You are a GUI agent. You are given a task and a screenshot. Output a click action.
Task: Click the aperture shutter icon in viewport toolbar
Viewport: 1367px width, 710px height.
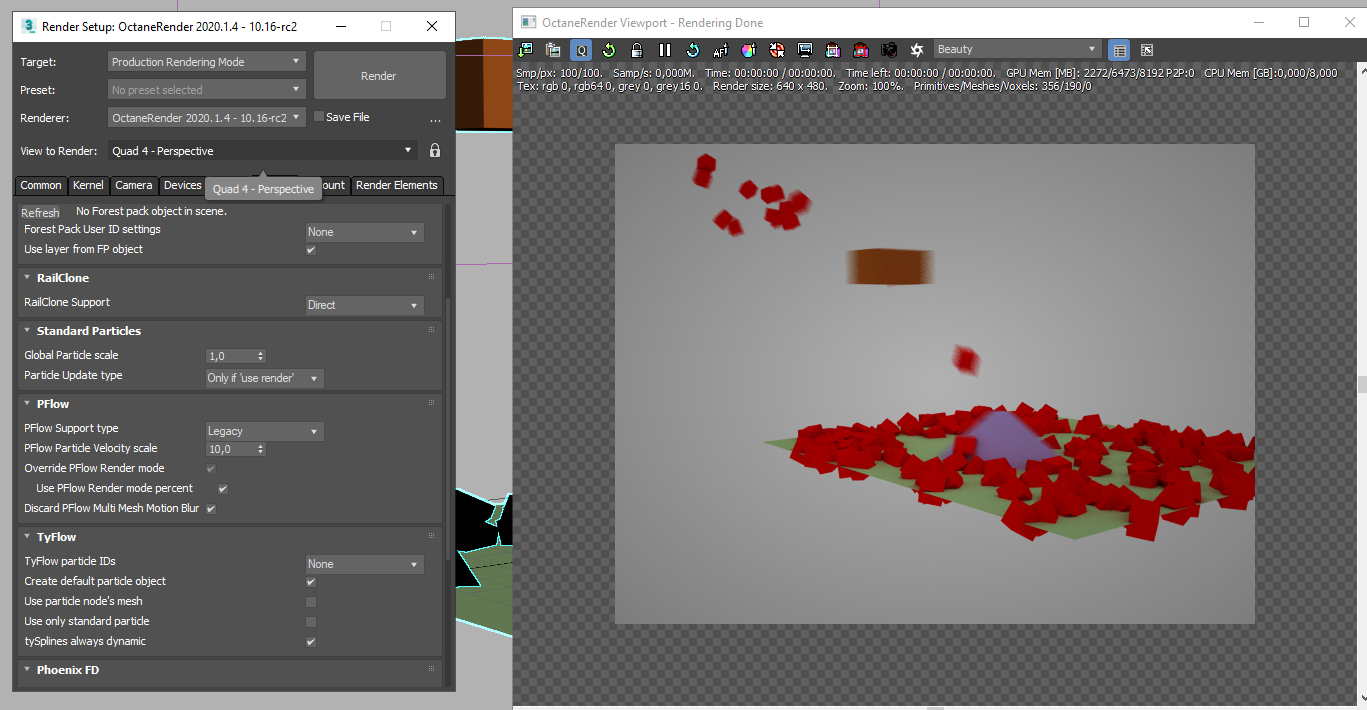(917, 49)
